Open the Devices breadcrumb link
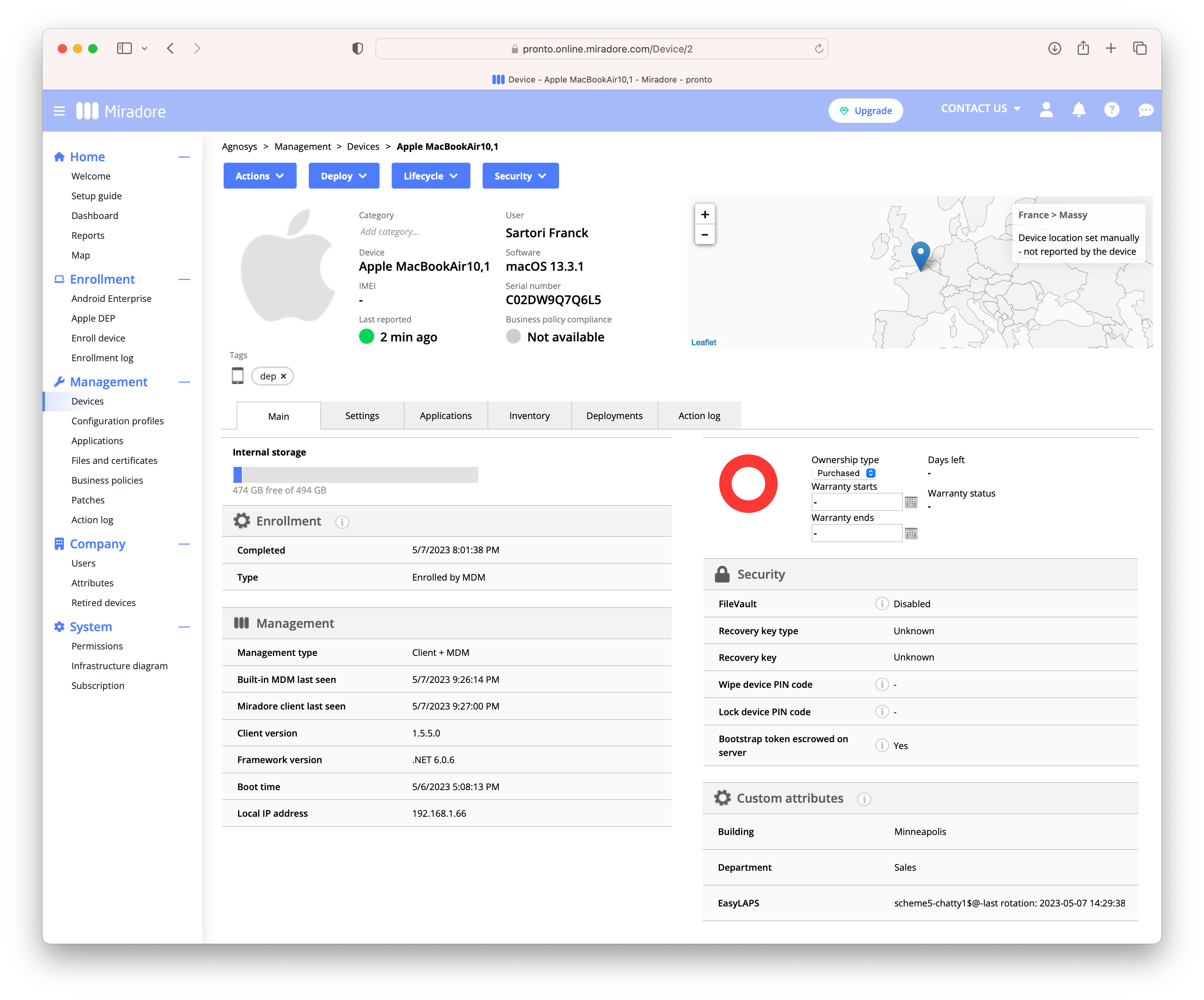Image resolution: width=1204 pixels, height=1000 pixels. point(363,146)
